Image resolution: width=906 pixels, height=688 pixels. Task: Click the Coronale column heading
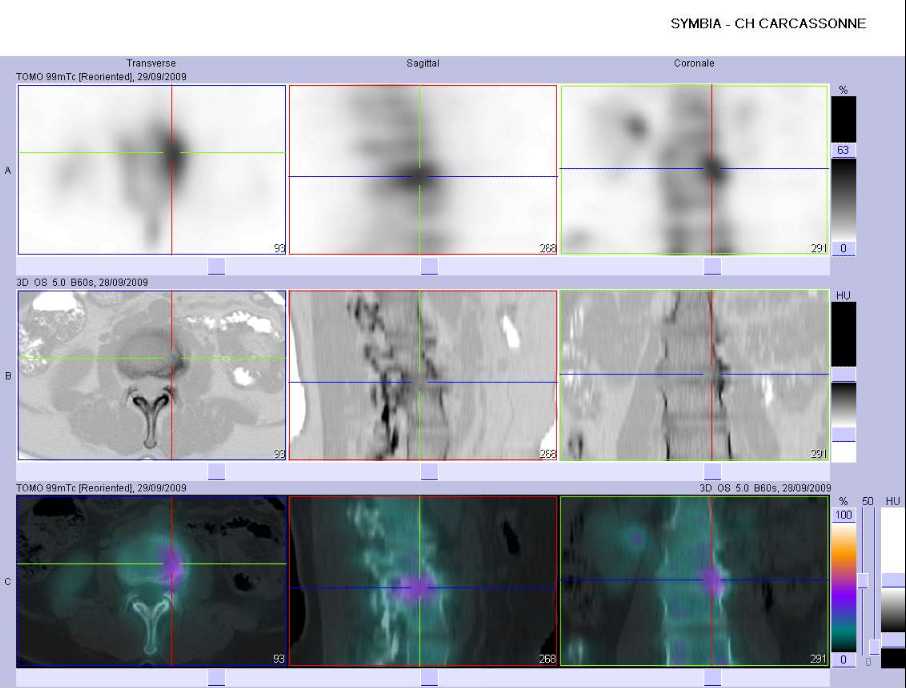[x=694, y=63]
